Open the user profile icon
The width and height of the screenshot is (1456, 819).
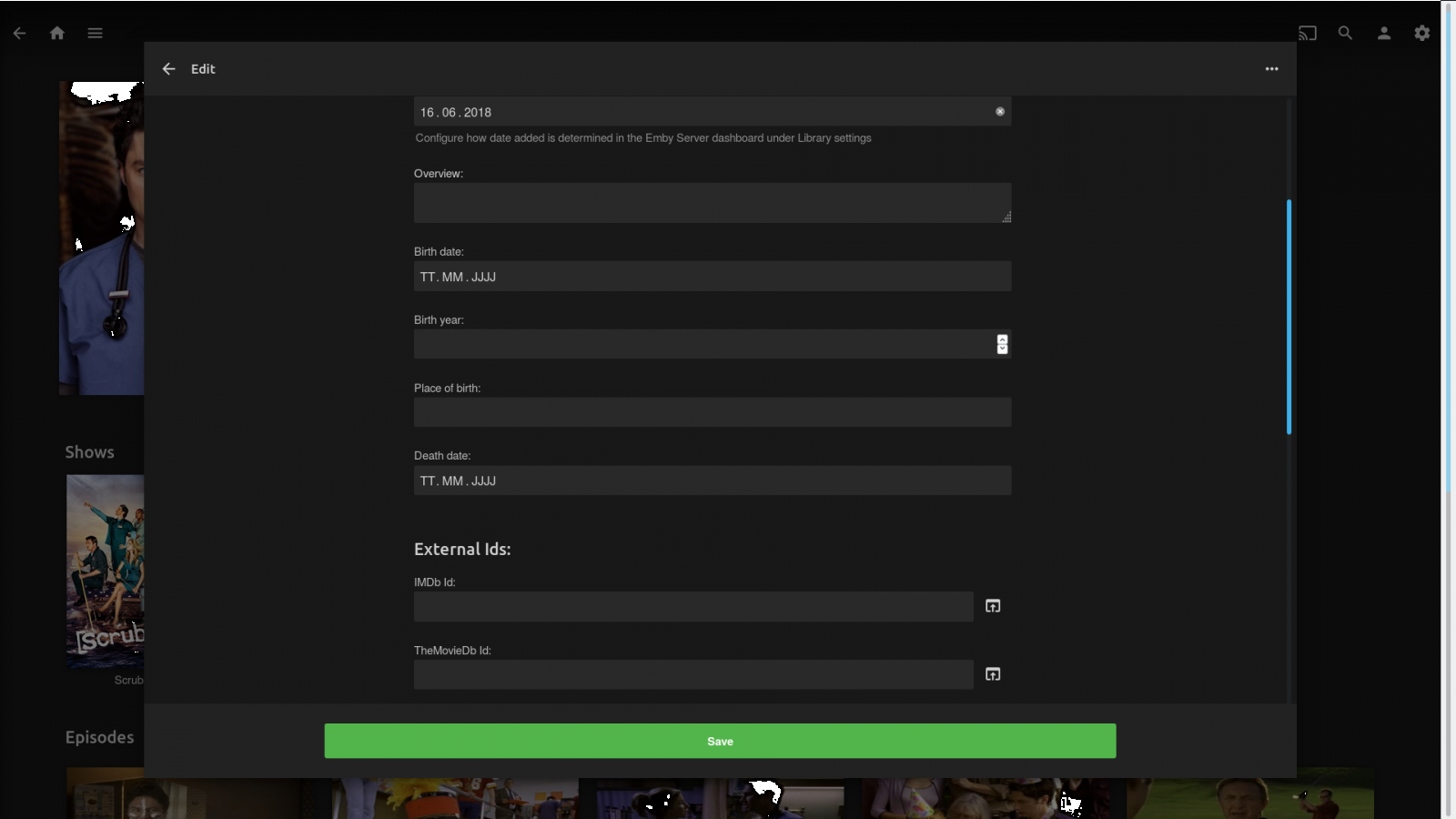[1384, 33]
